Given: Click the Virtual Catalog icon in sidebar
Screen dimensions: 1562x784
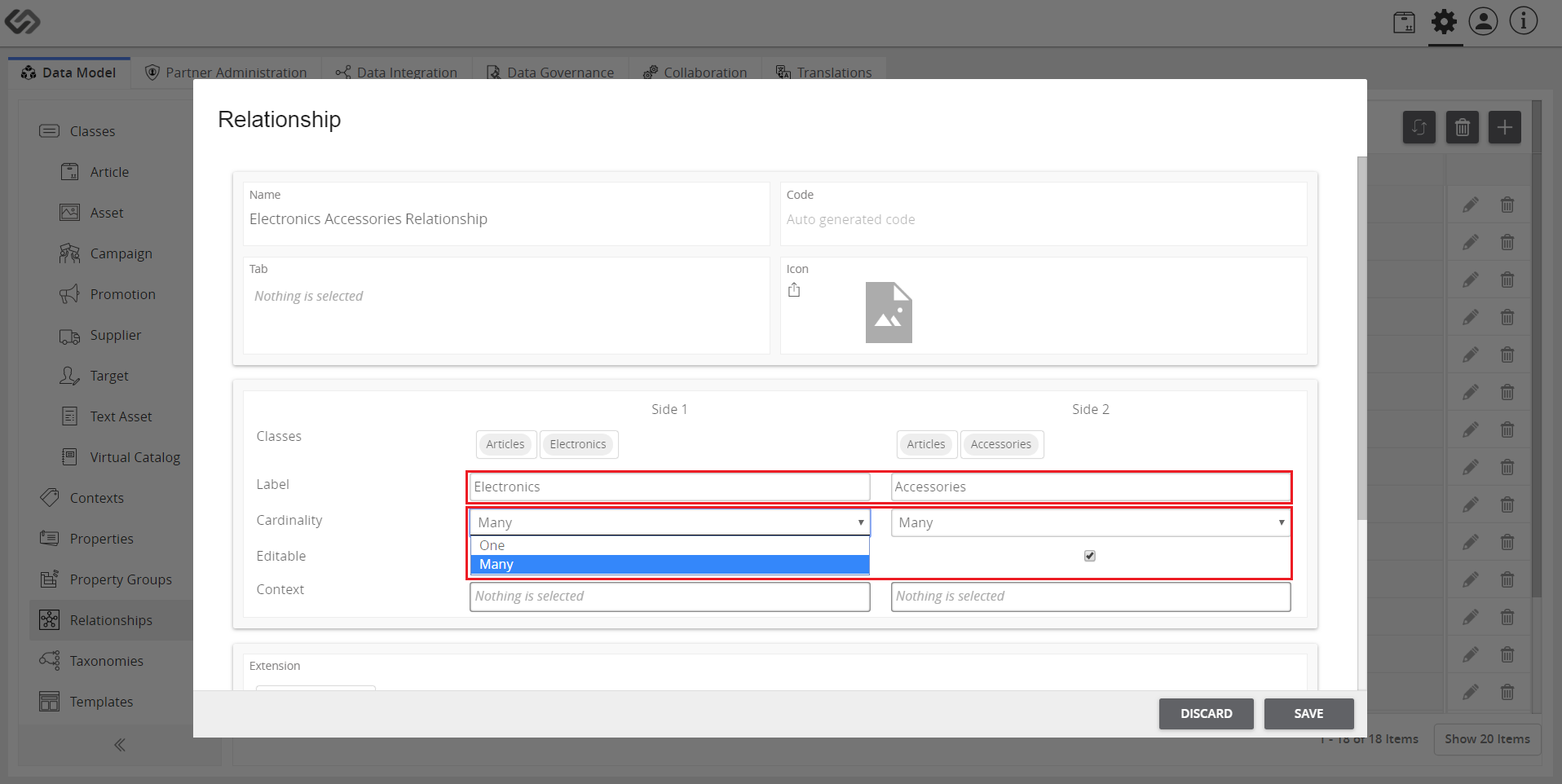Looking at the screenshot, I should click(x=70, y=457).
